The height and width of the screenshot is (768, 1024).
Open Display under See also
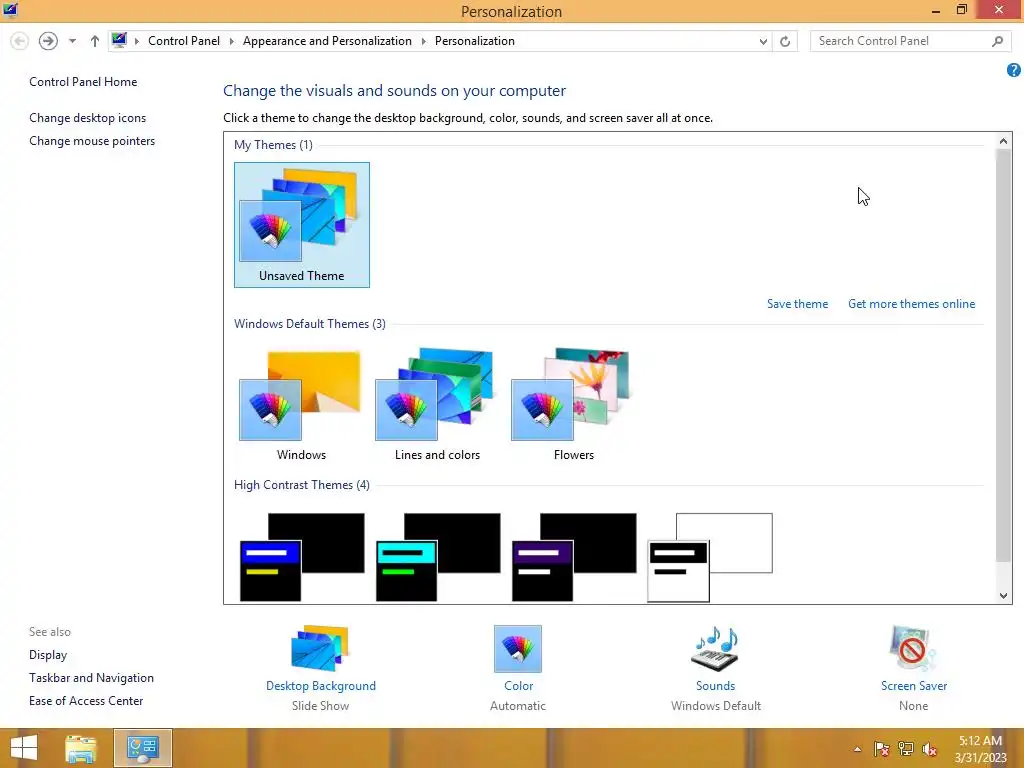[48, 654]
